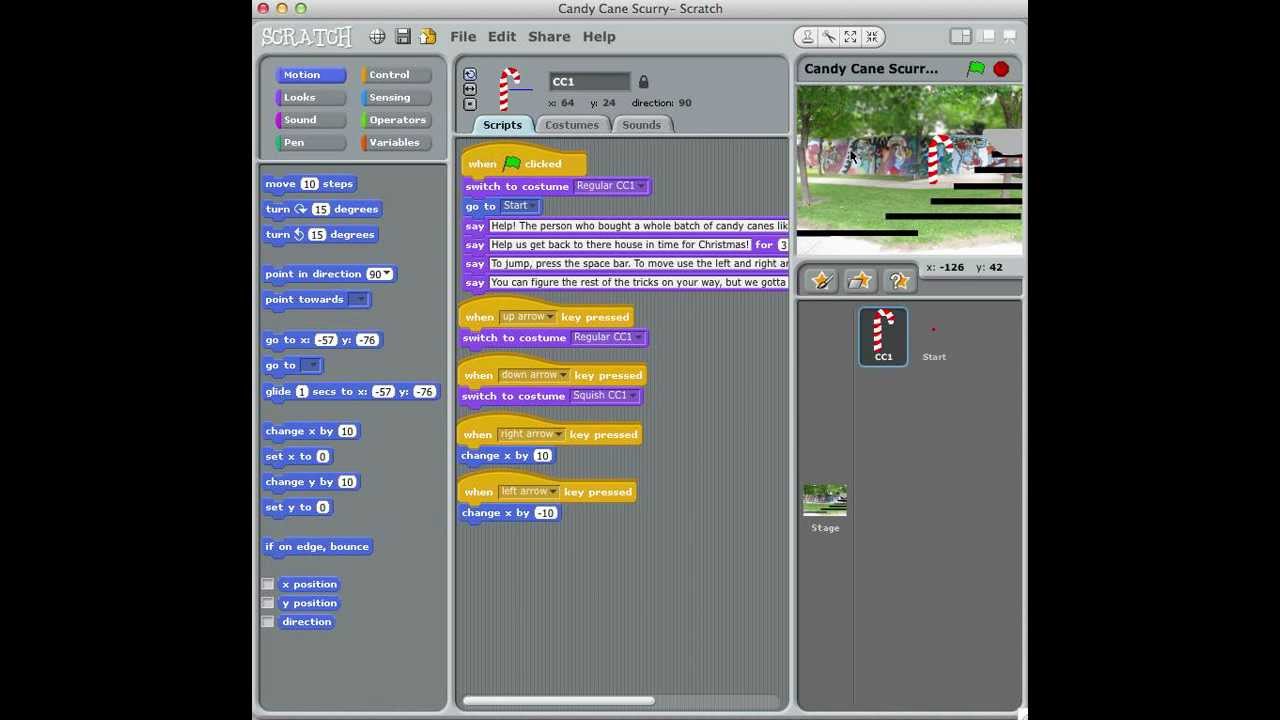
Task: Click the save project floppy icon
Action: 402,37
